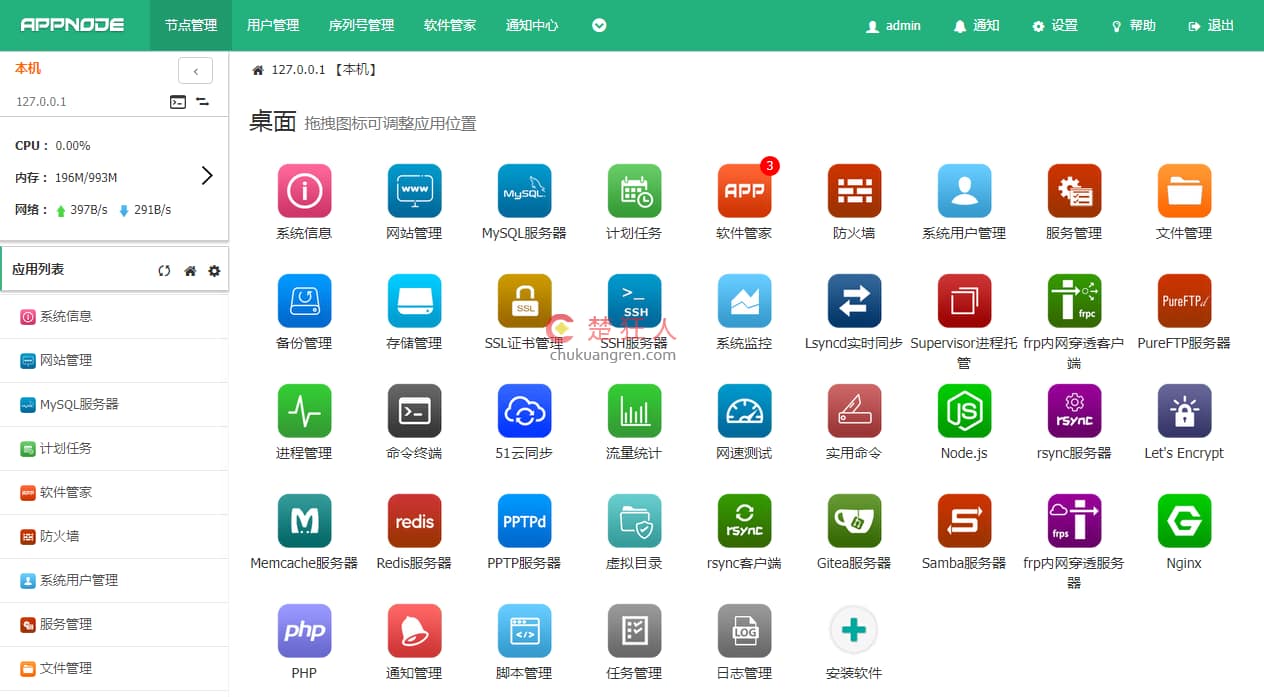This screenshot has width=1264, height=697.
Task: Open the 命令终端 terminal icon
Action: [x=414, y=411]
